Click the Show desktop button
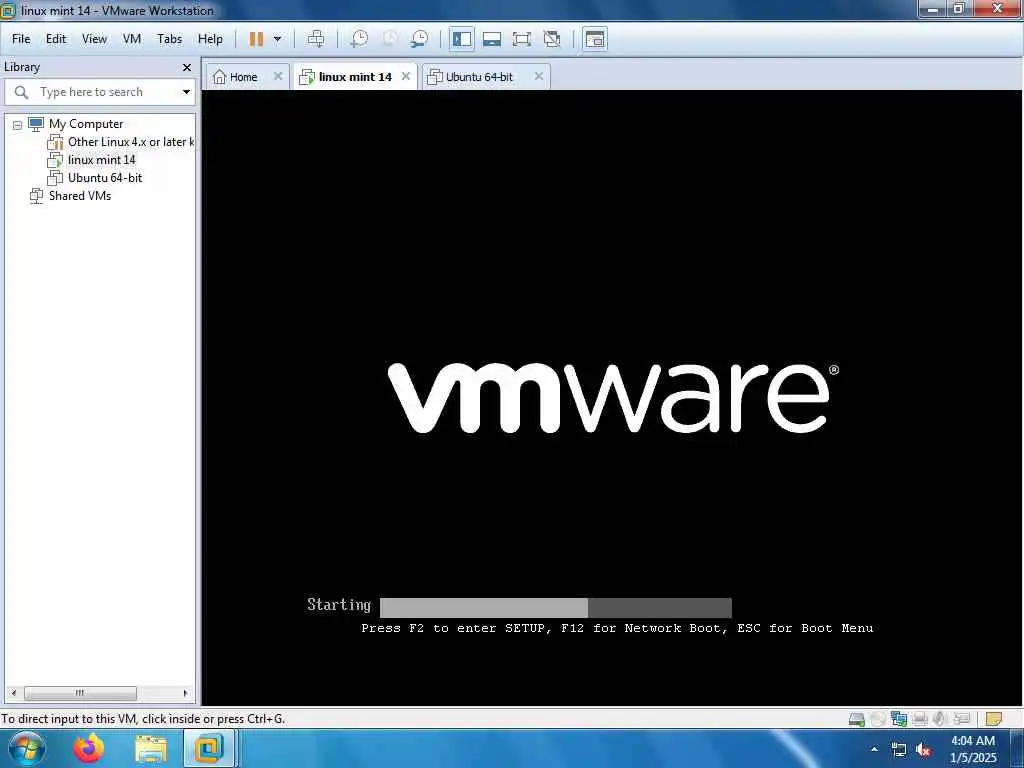 coord(1017,749)
